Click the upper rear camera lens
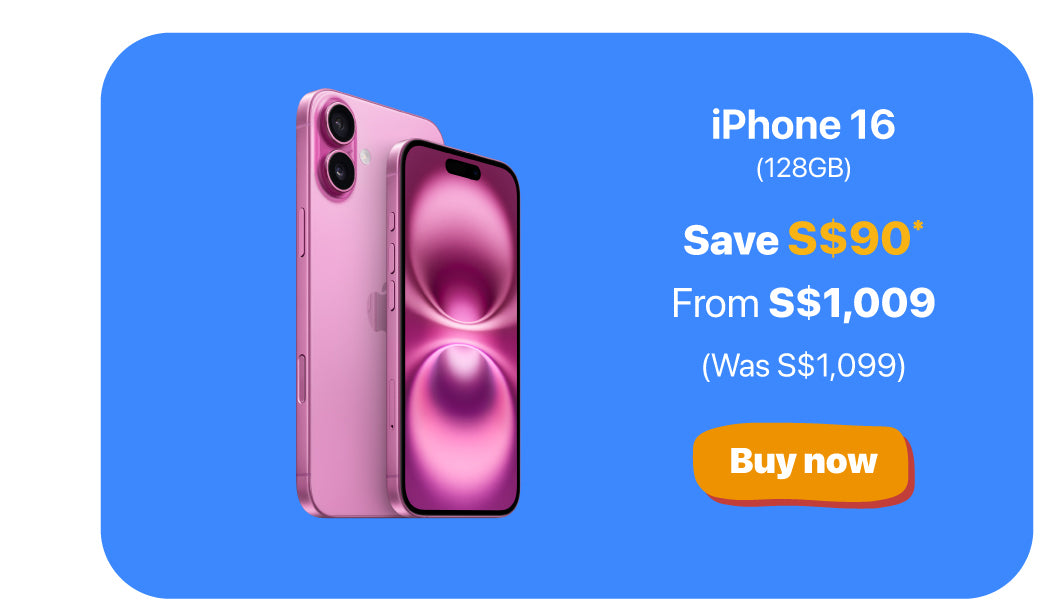The height and width of the screenshot is (615, 1050). pos(341,123)
